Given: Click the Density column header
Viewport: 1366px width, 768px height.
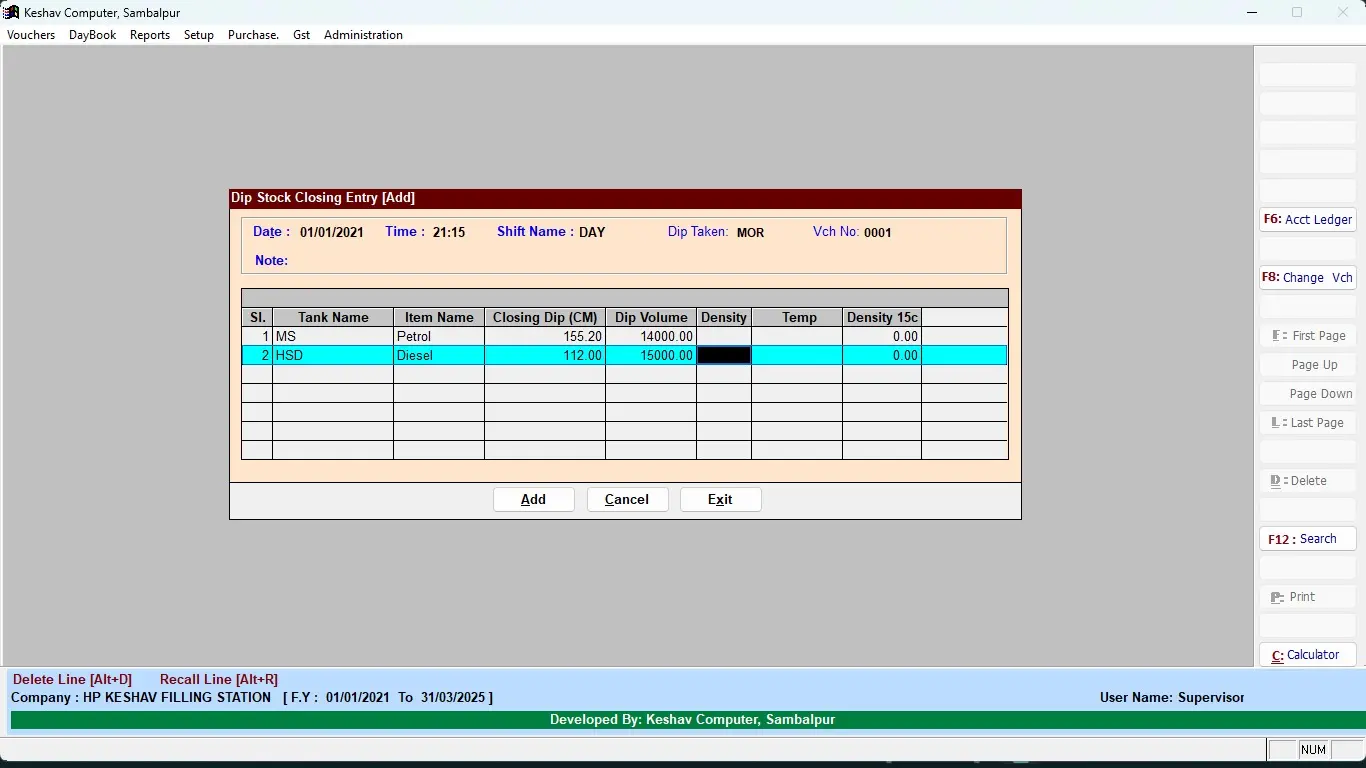Looking at the screenshot, I should click(x=724, y=317).
